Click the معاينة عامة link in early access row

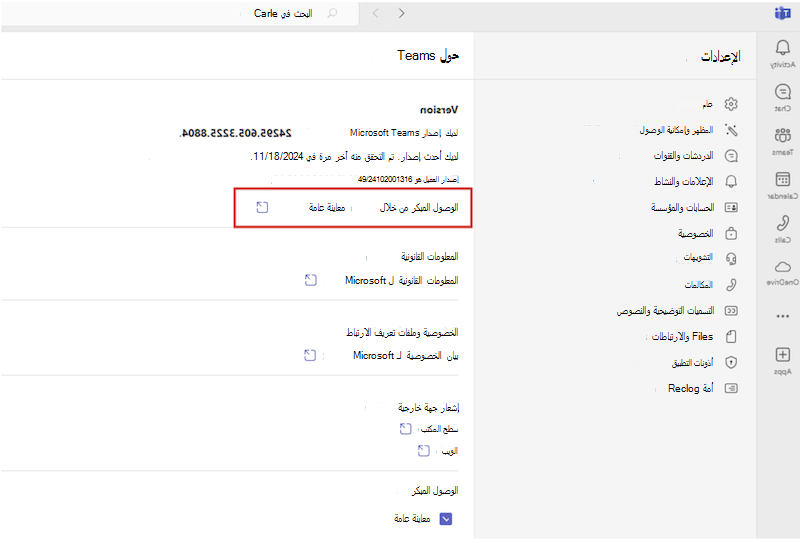click(x=327, y=207)
